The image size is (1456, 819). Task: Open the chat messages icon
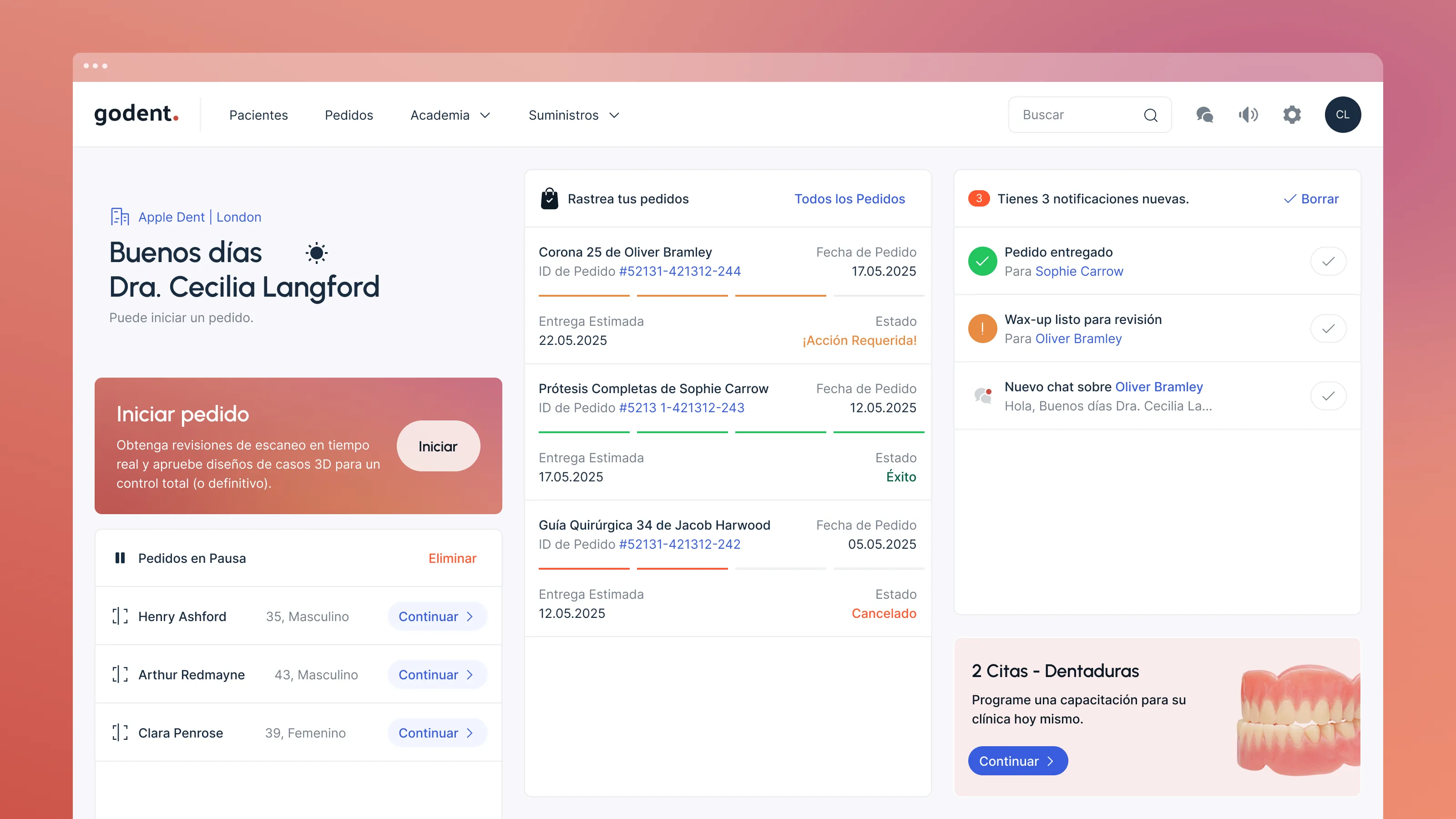coord(1204,115)
